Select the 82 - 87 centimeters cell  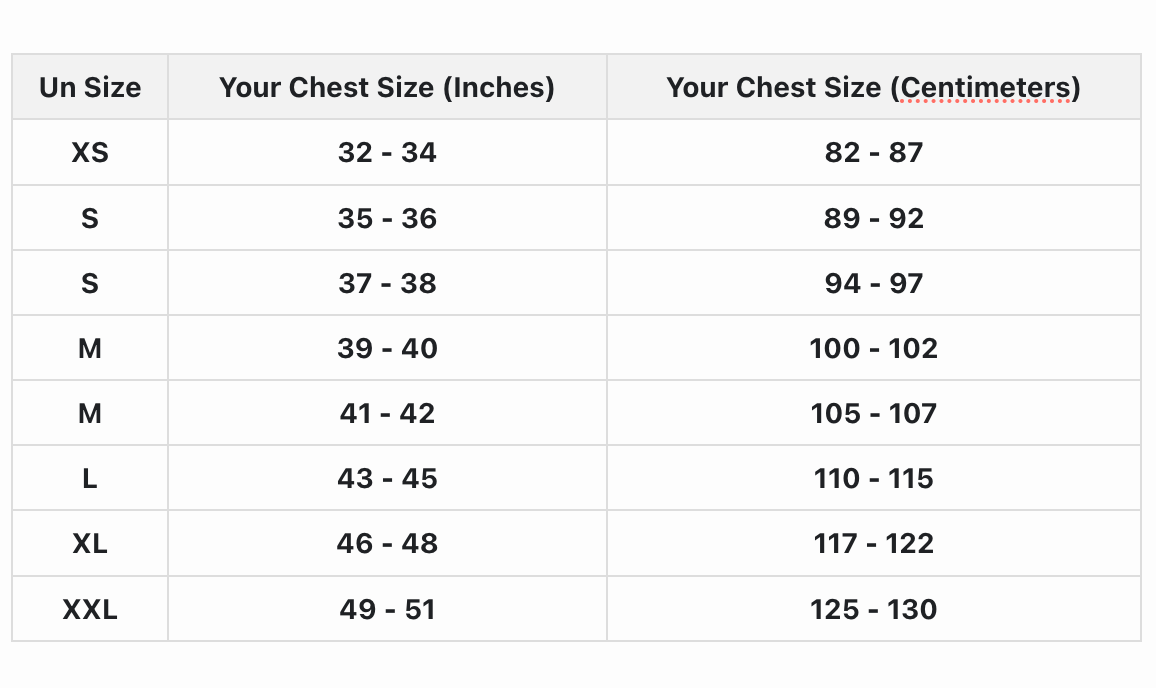tap(873, 153)
